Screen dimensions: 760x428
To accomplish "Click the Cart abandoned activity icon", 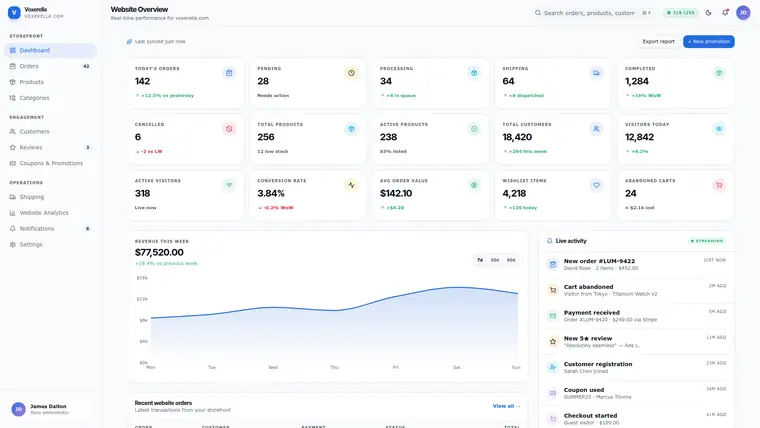I will click(x=553, y=290).
